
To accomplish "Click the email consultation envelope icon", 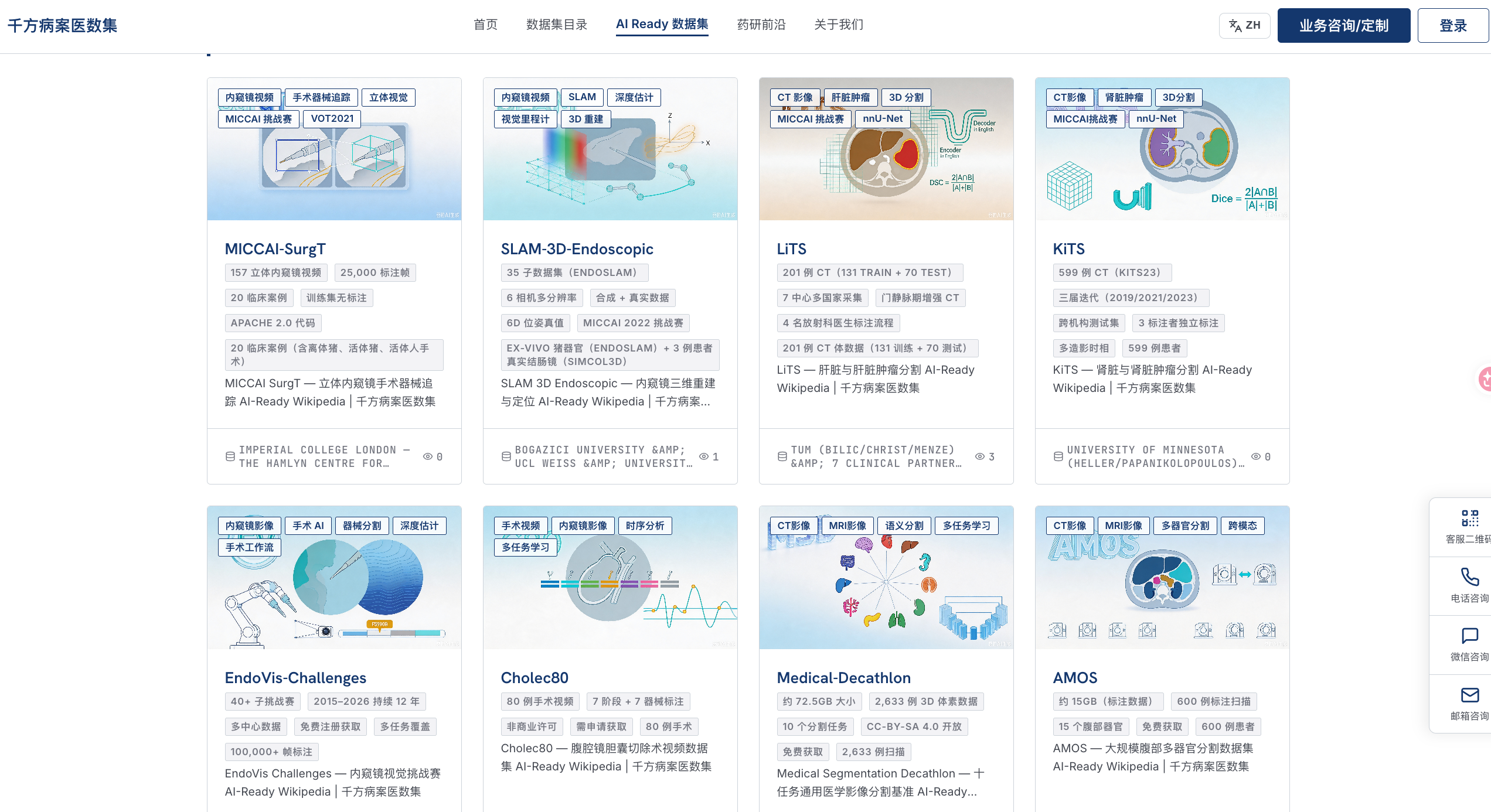I will coord(1470,695).
